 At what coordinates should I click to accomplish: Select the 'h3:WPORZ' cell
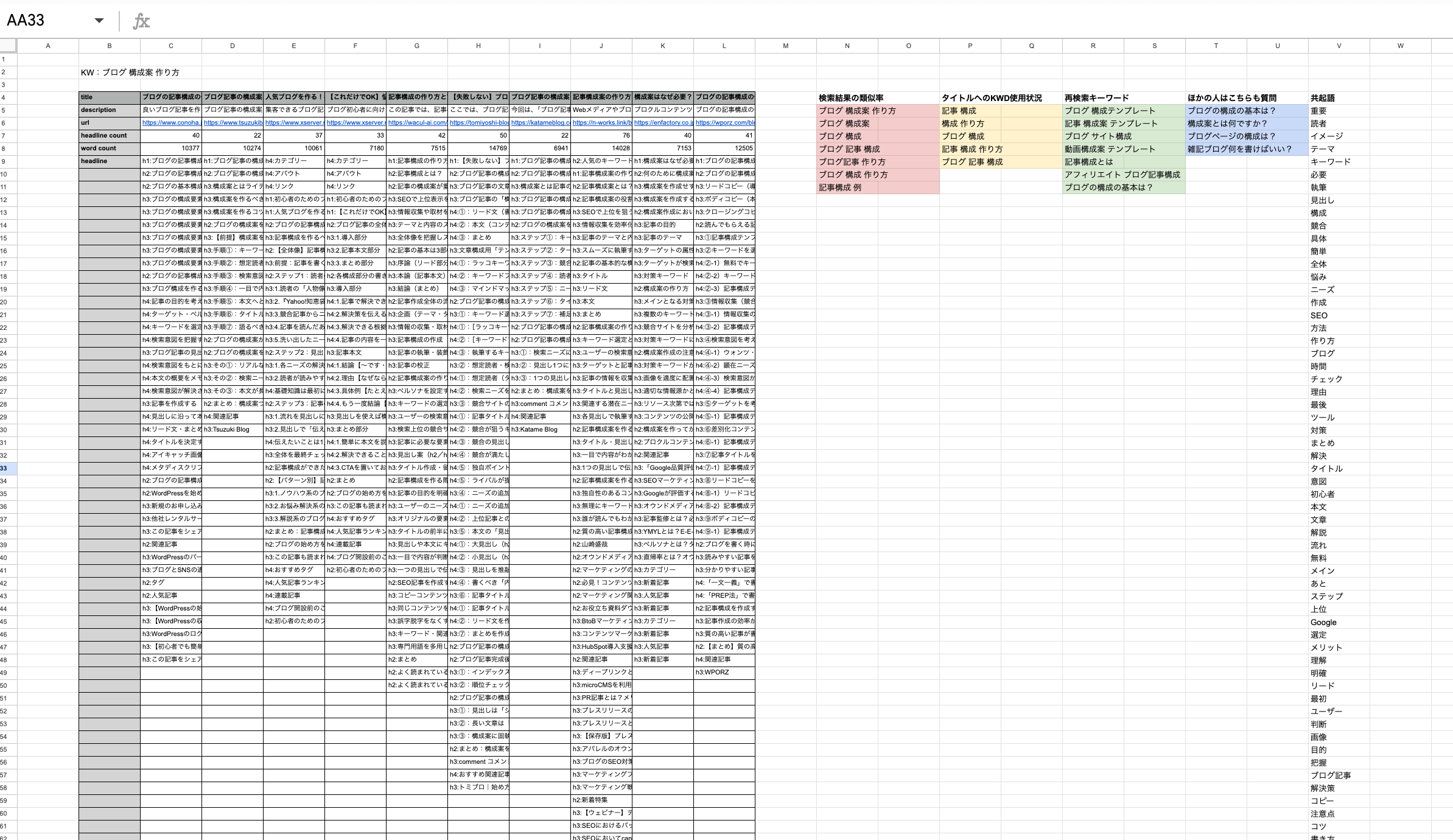724,673
